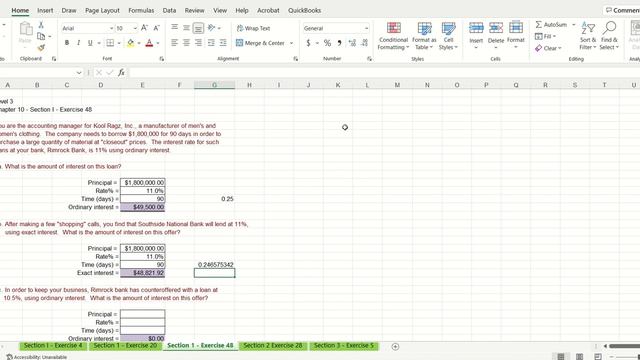Toggle Wrap Text
The width and height of the screenshot is (640, 360).
(x=253, y=28)
